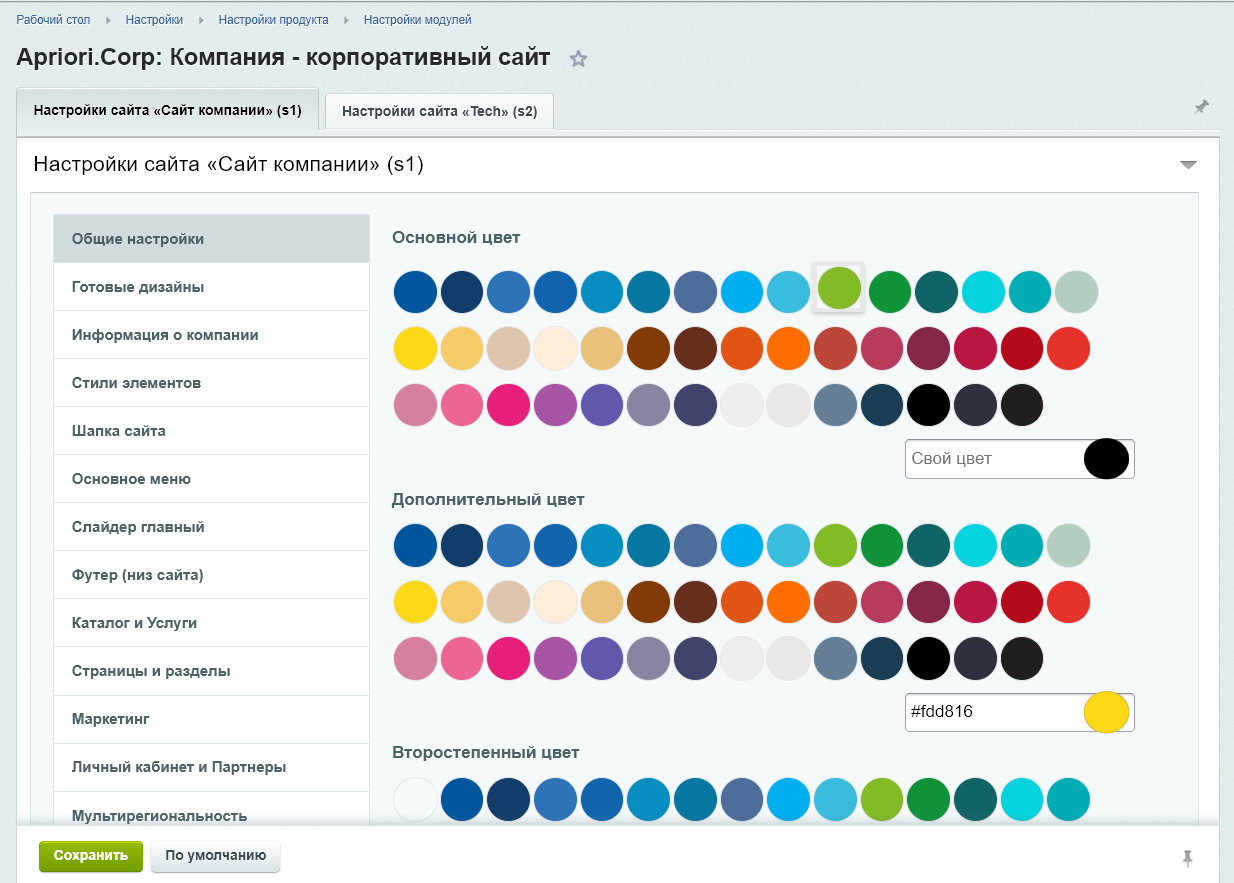Collapse the «Сайт компании» settings section arrow

tap(1188, 165)
